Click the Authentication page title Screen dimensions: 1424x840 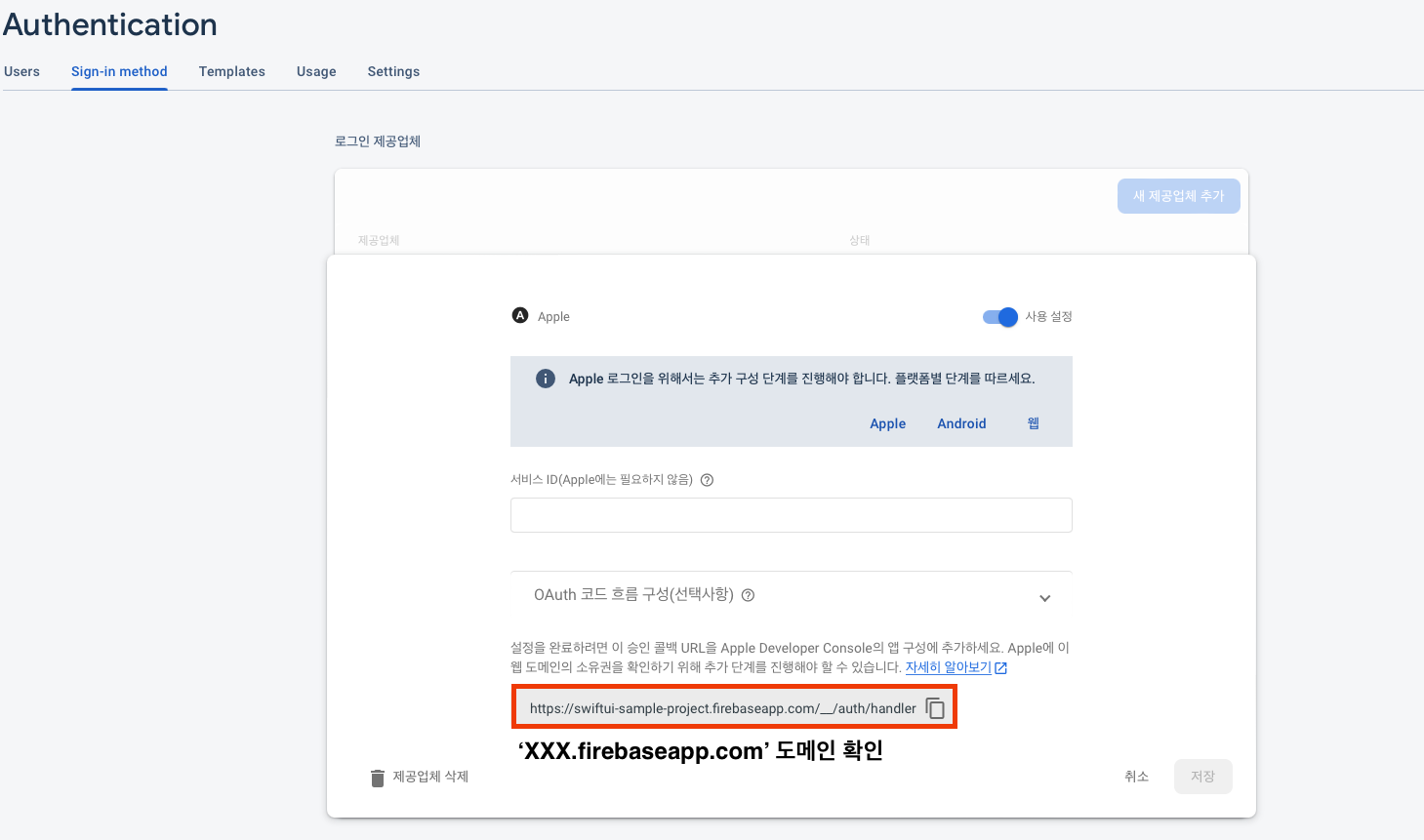110,24
